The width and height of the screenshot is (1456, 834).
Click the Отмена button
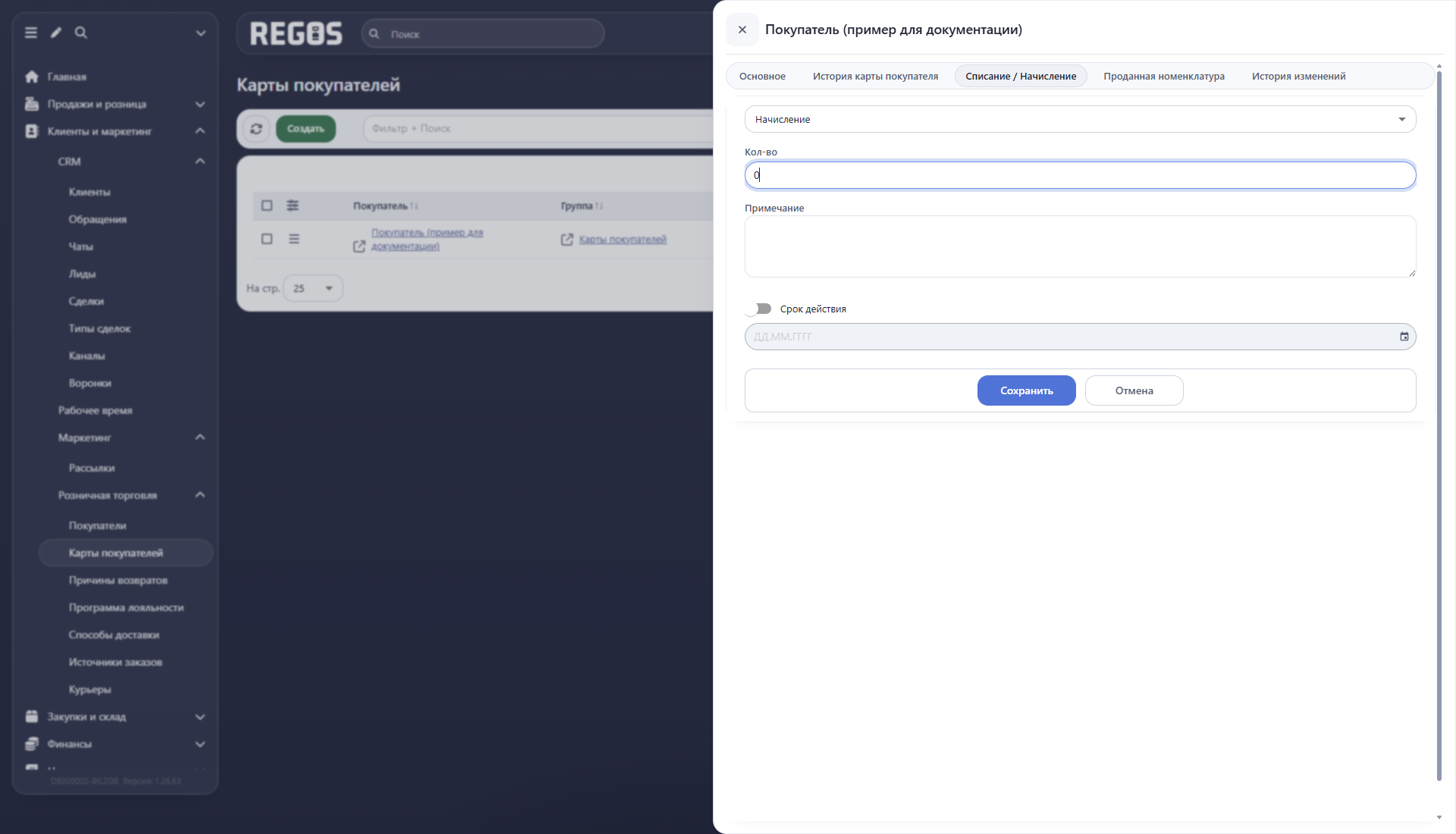(x=1134, y=390)
